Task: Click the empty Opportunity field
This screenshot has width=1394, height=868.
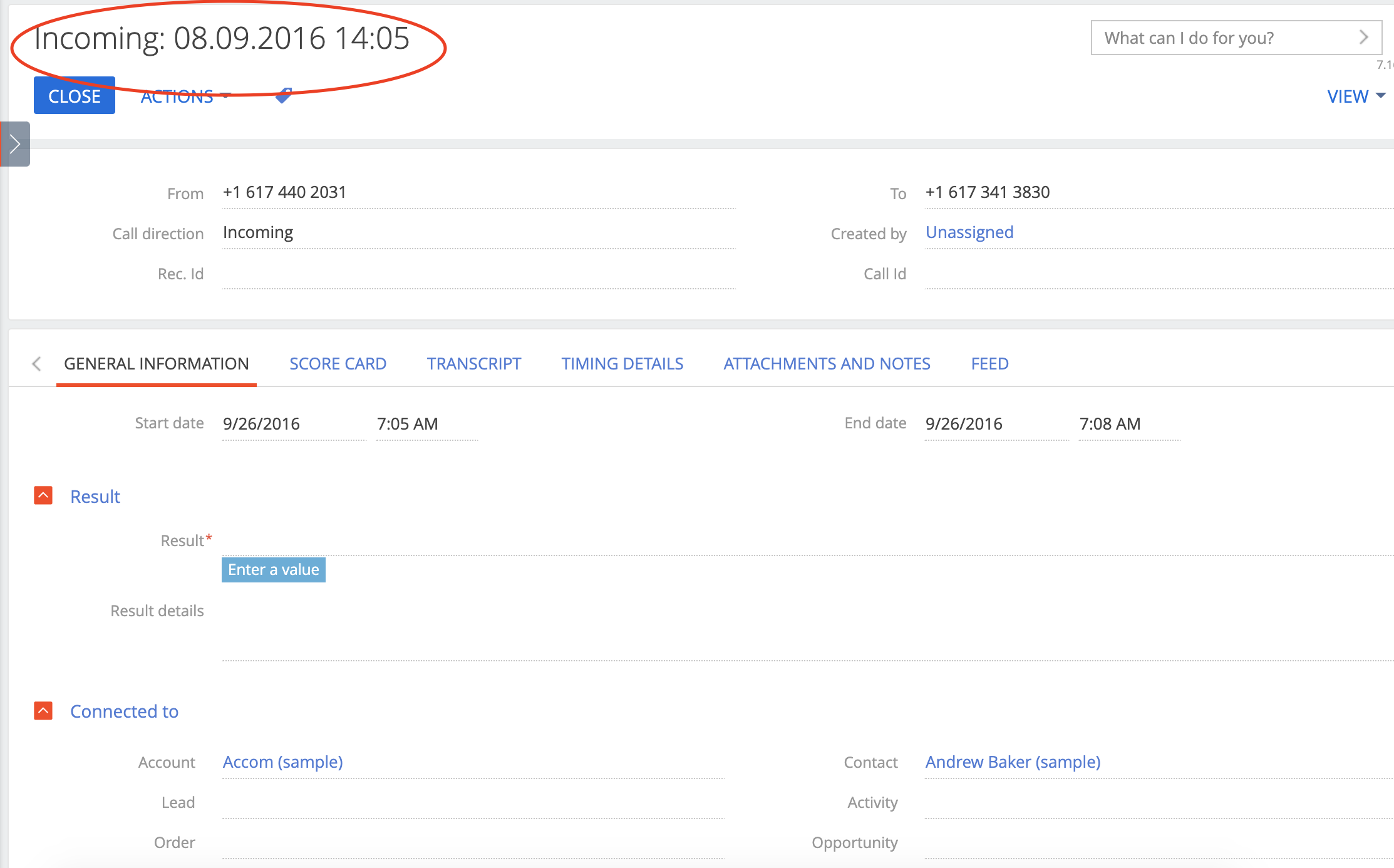Action: pyautogui.click(x=1159, y=843)
